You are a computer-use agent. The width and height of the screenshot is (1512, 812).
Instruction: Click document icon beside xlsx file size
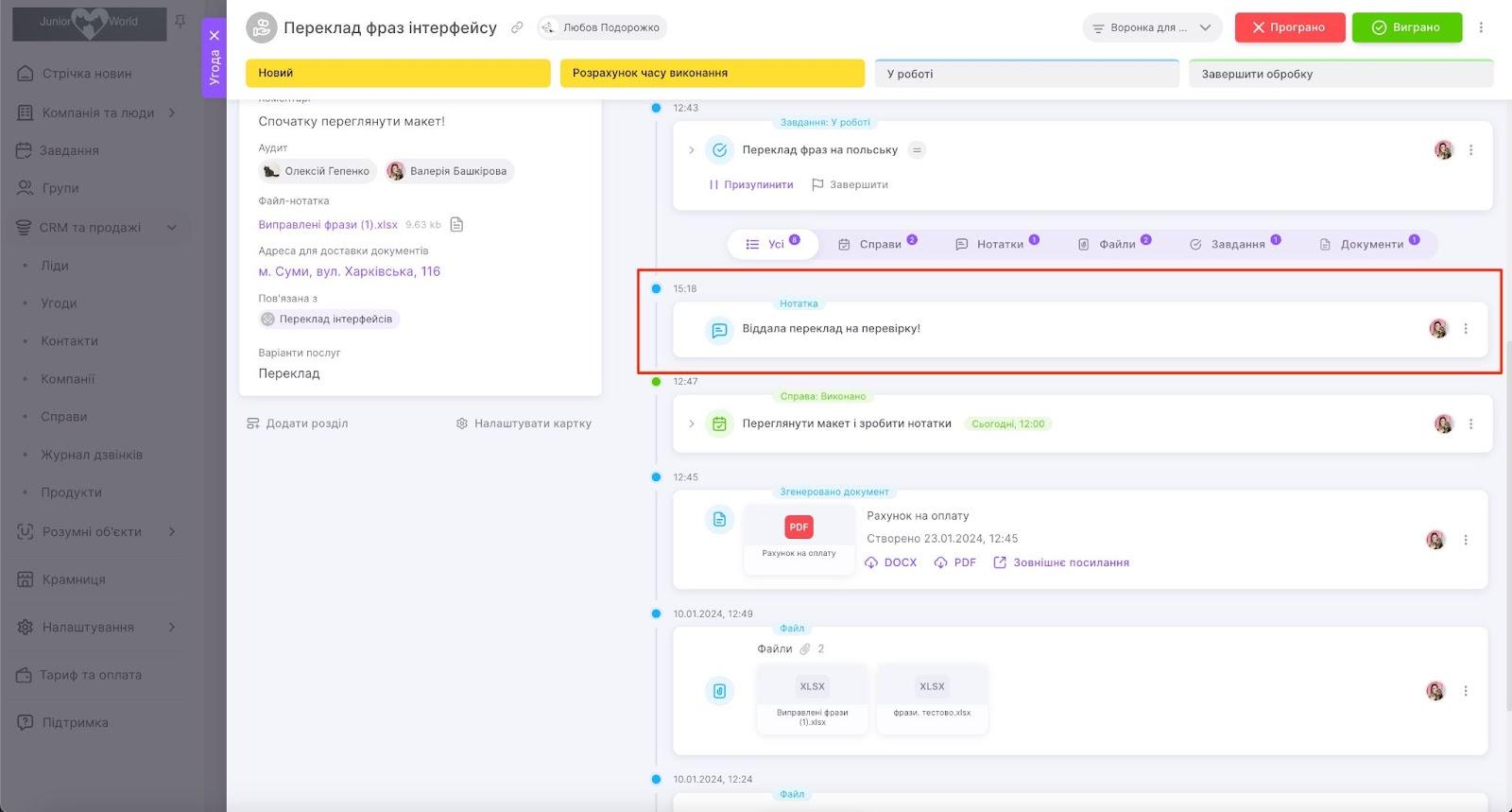456,224
